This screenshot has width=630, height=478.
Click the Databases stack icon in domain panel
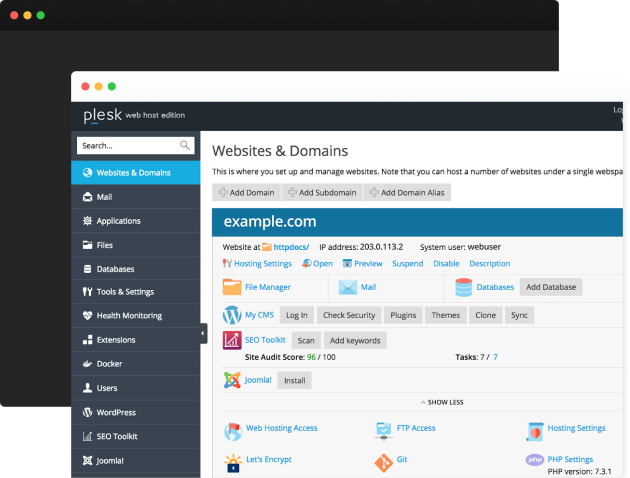tap(464, 287)
